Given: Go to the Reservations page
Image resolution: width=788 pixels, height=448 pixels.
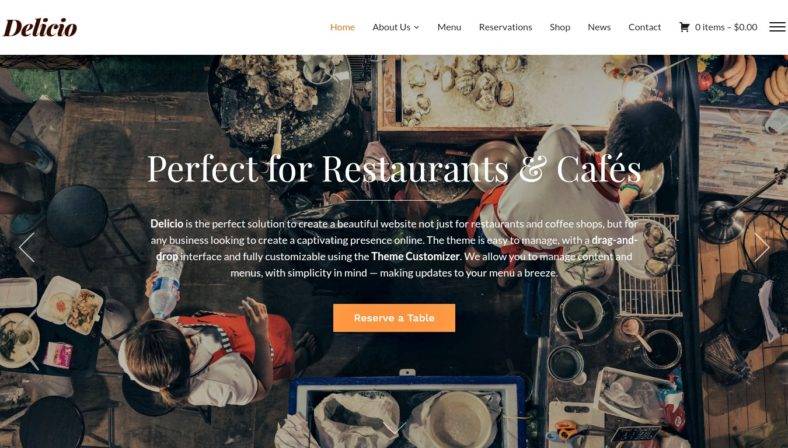Looking at the screenshot, I should click(505, 27).
